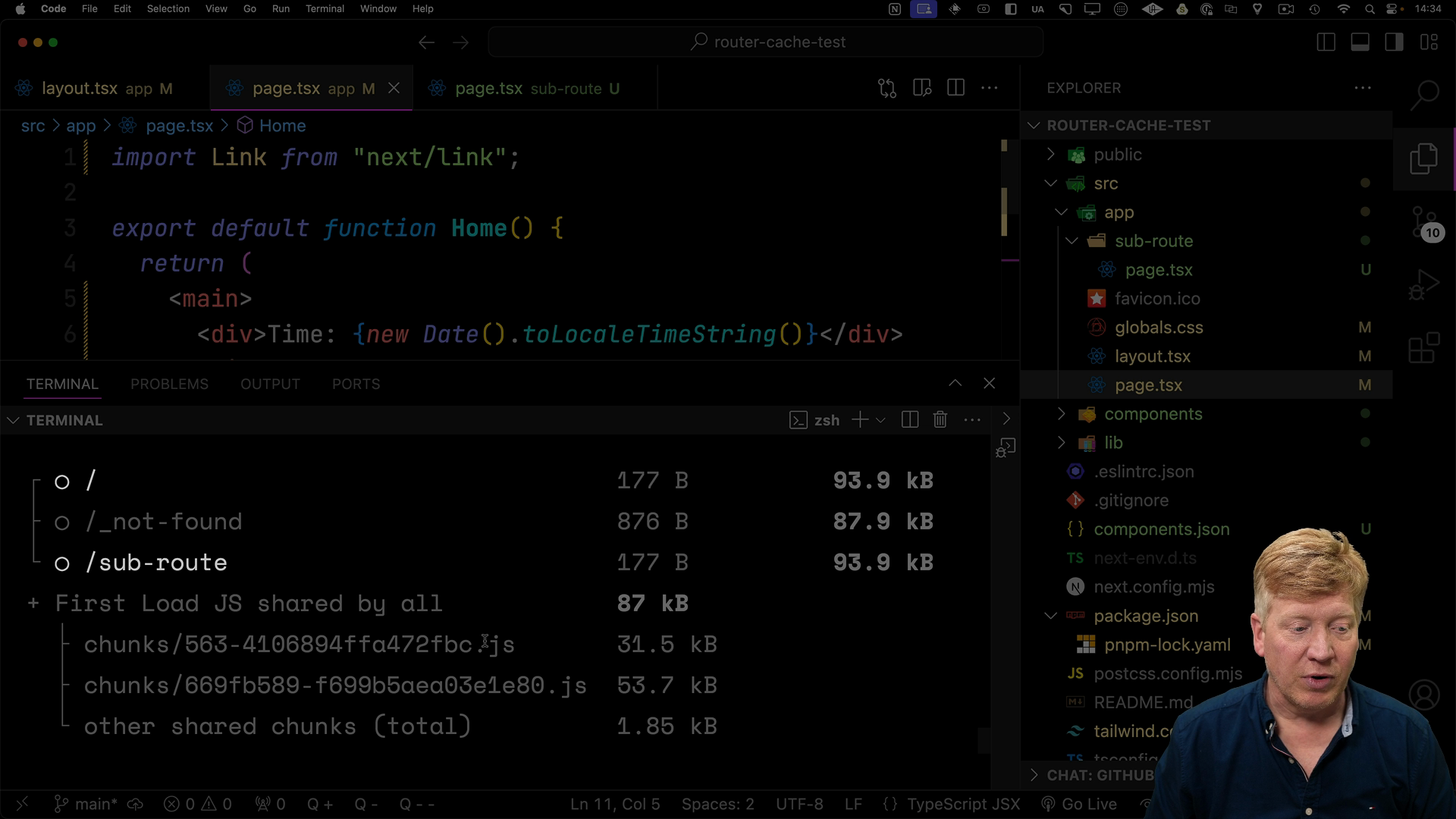Click the app breadcrumb segment
Viewport: 1456px width, 819px height.
(x=81, y=126)
